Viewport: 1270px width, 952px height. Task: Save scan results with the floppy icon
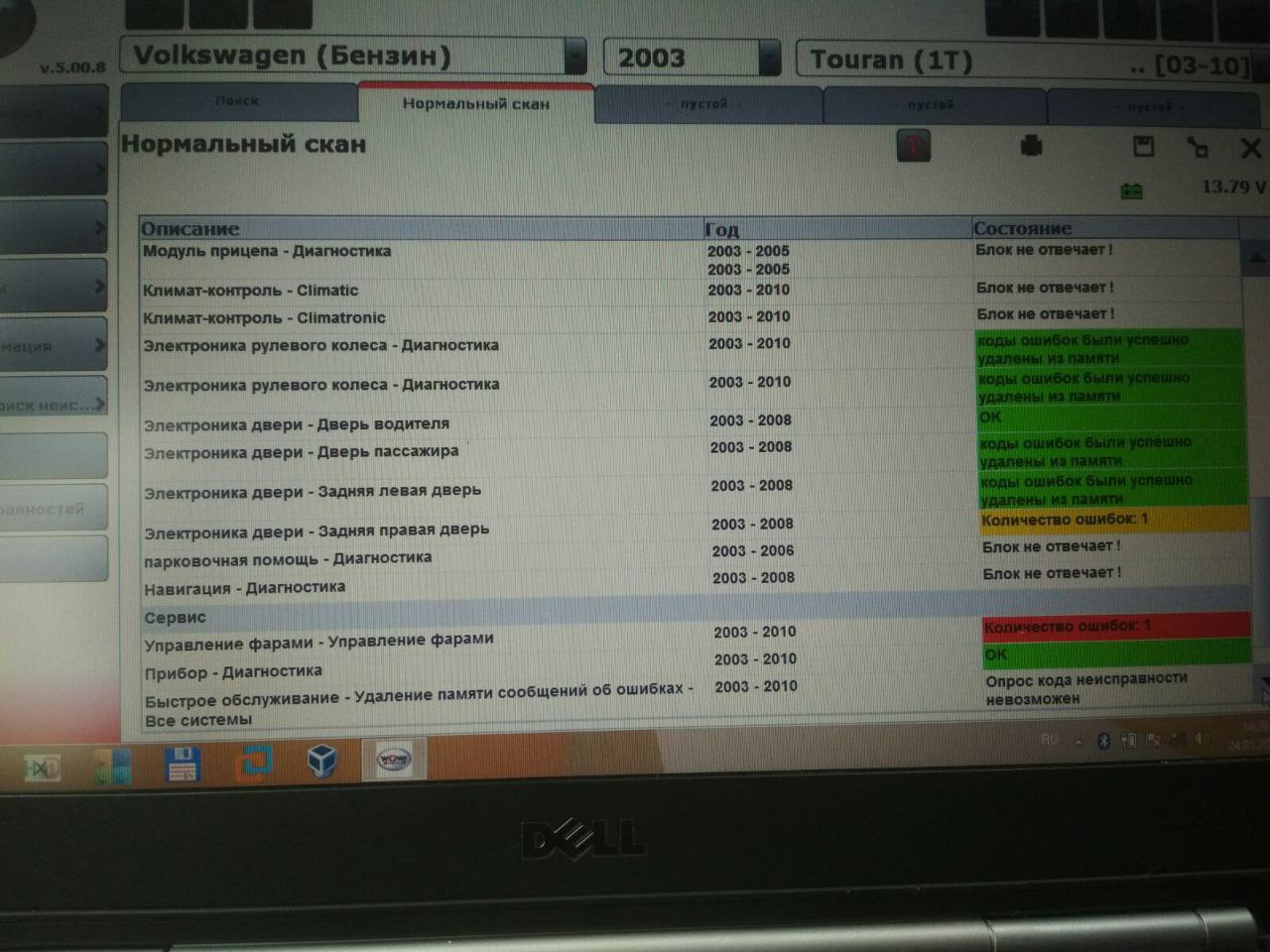tap(1143, 146)
